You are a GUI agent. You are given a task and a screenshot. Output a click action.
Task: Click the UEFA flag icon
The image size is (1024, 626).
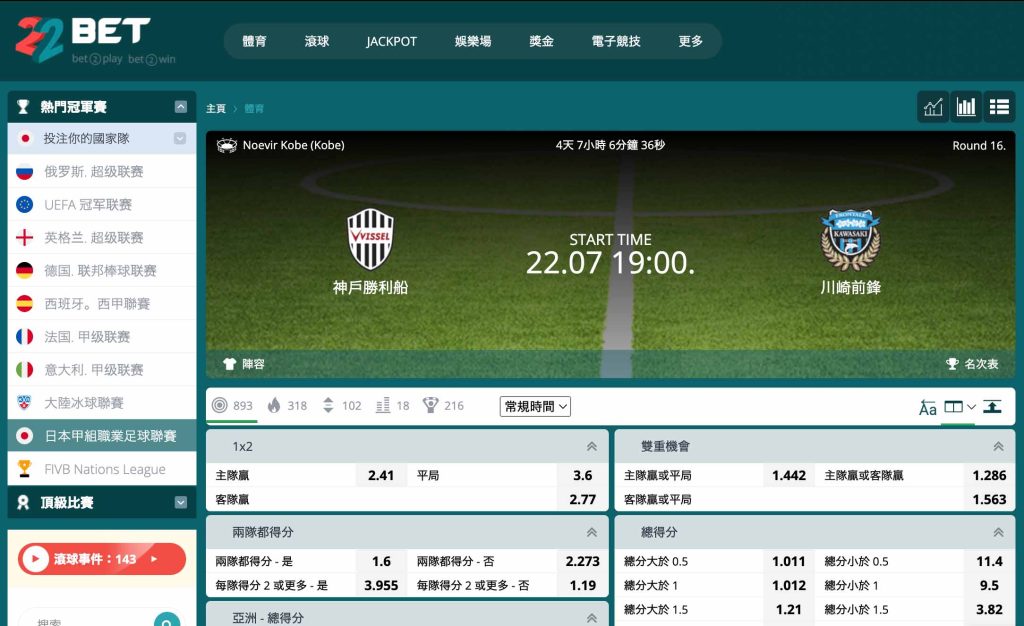coord(24,204)
